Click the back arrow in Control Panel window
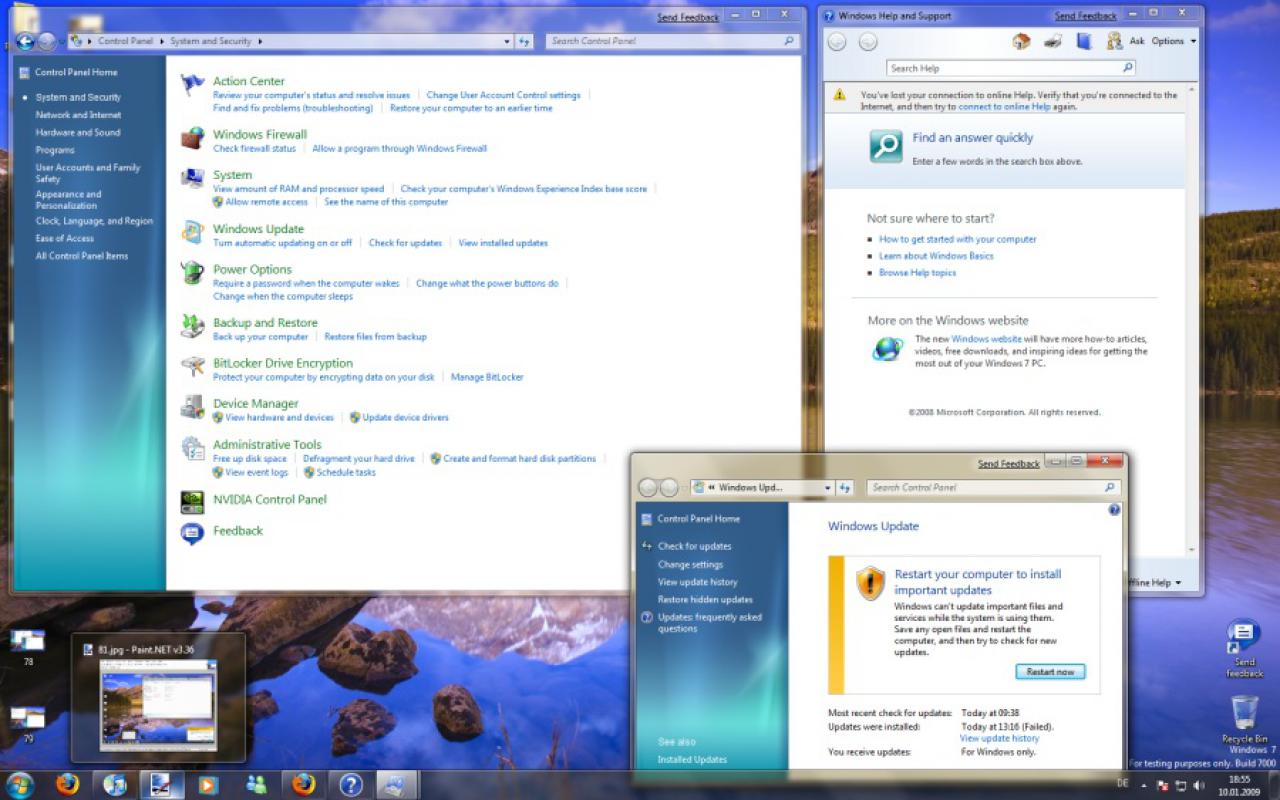 (x=25, y=41)
